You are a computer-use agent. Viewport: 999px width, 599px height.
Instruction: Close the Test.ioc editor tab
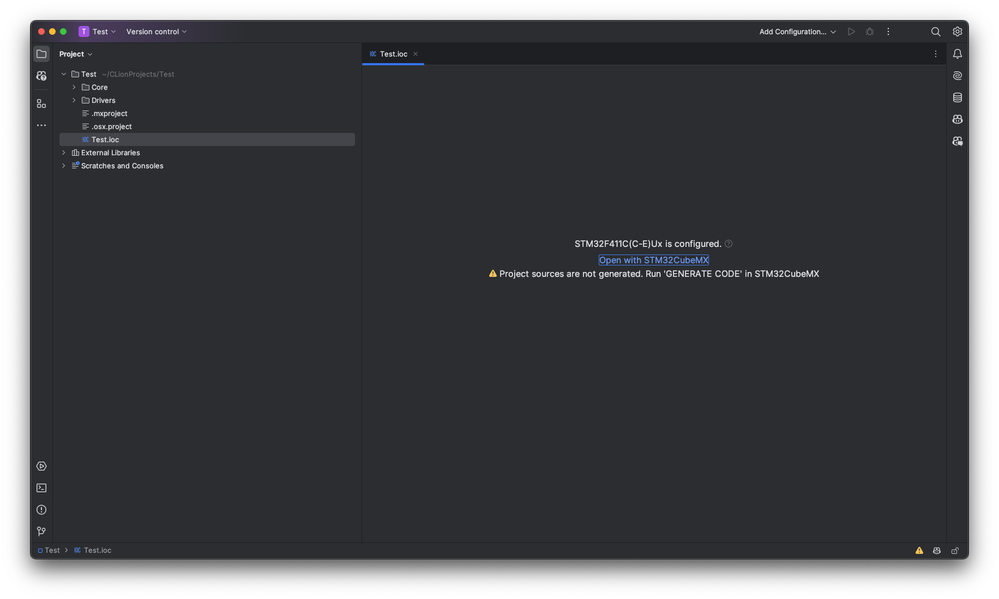415,54
